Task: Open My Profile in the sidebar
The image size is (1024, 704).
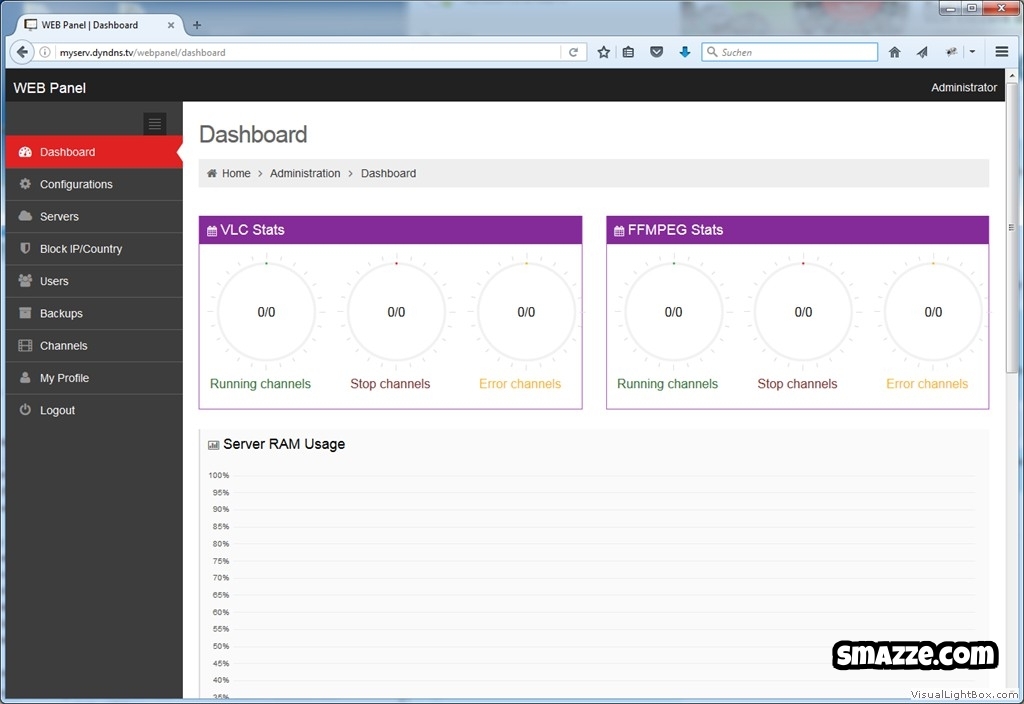Action: (x=94, y=378)
